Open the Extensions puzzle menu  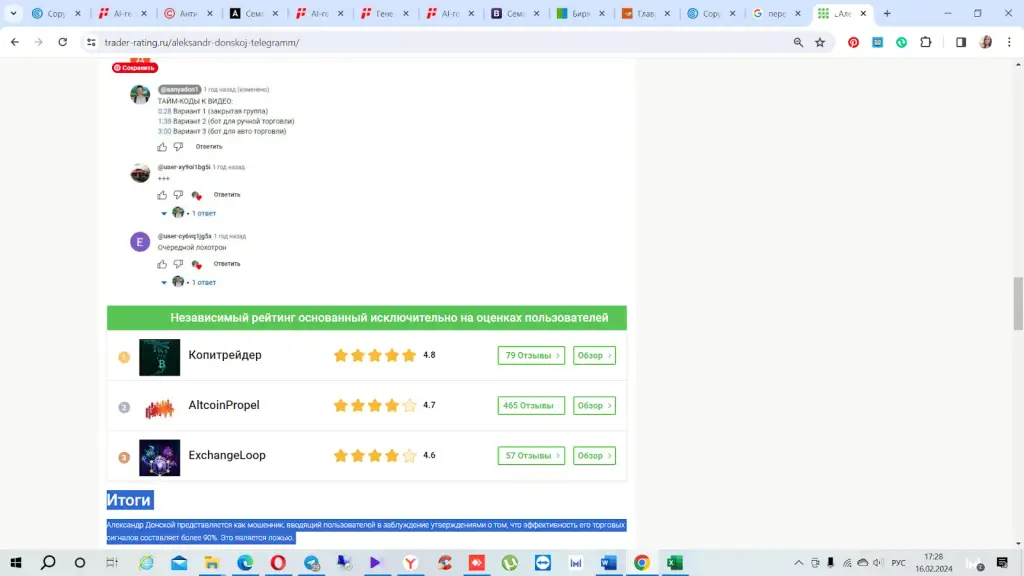click(926, 42)
